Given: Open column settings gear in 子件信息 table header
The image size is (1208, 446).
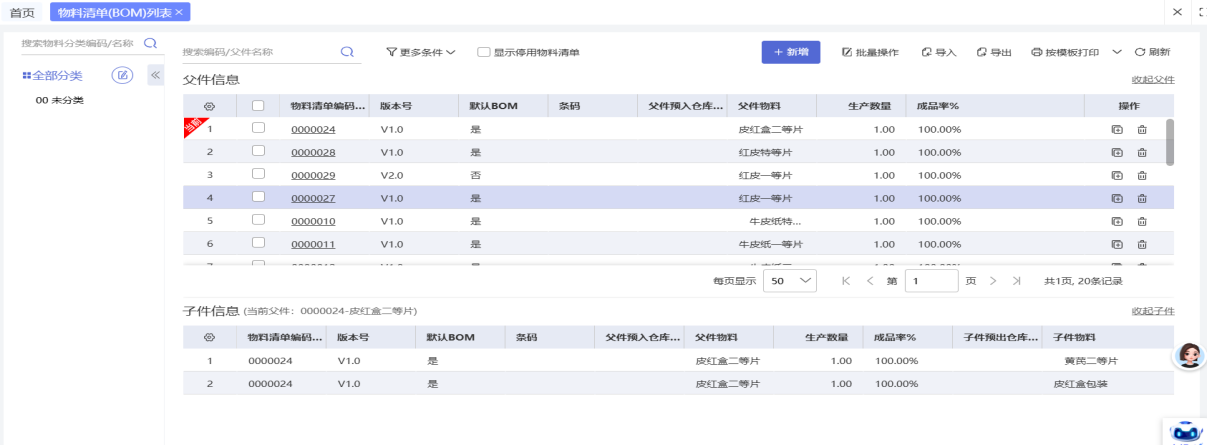Looking at the screenshot, I should pos(209,338).
